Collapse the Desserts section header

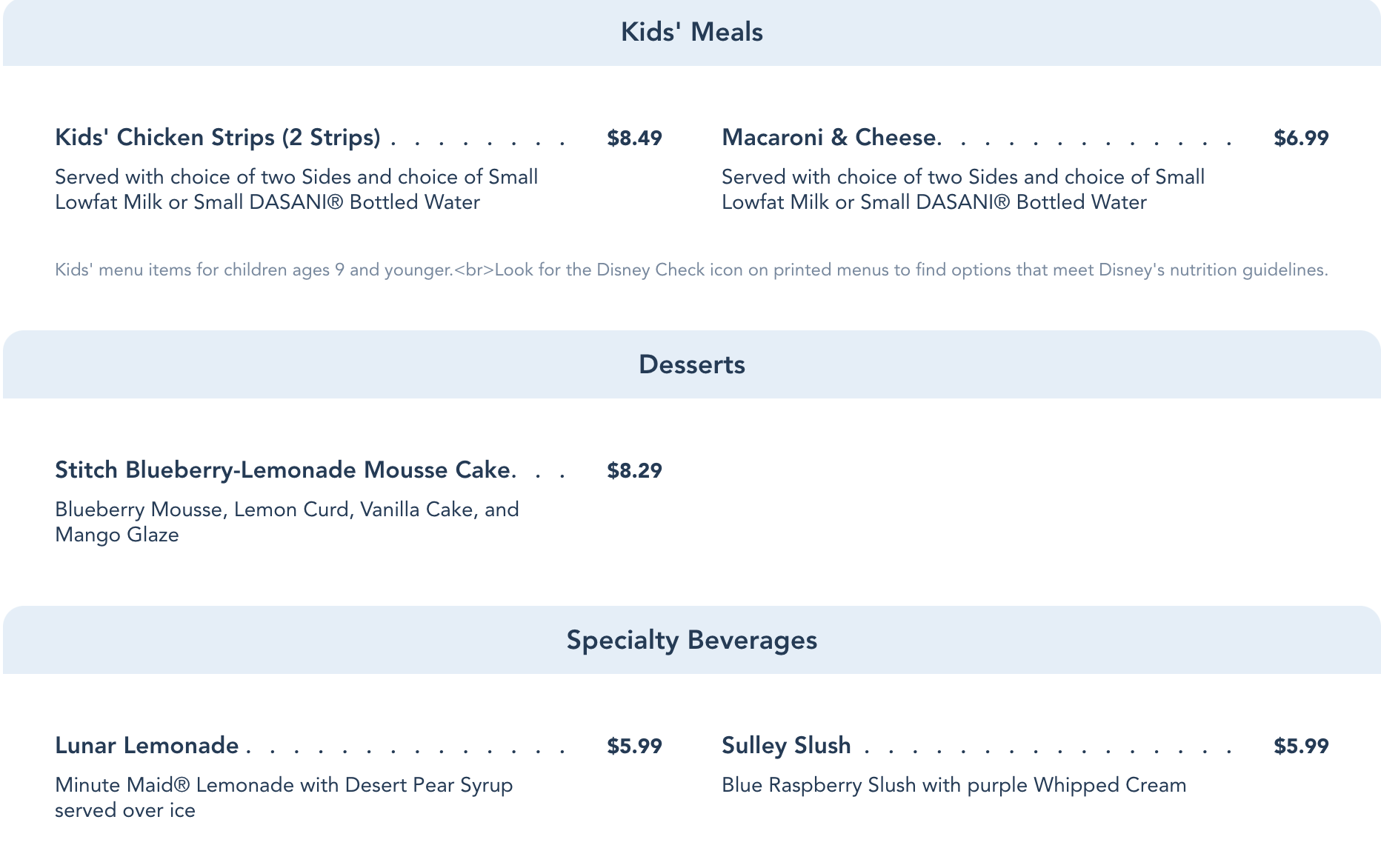point(691,364)
